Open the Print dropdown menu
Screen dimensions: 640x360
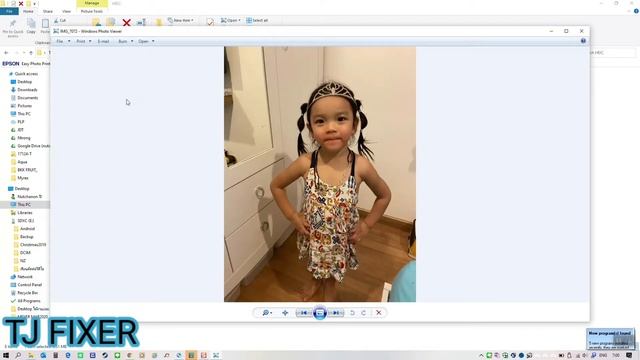(84, 41)
